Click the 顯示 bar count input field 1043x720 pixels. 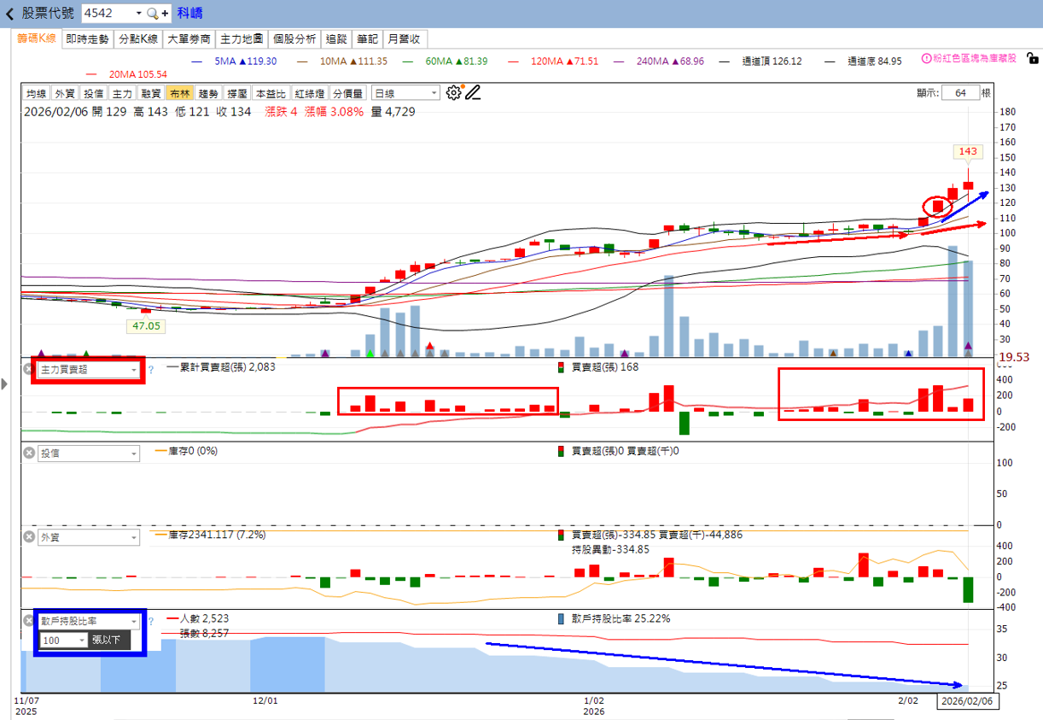(961, 93)
